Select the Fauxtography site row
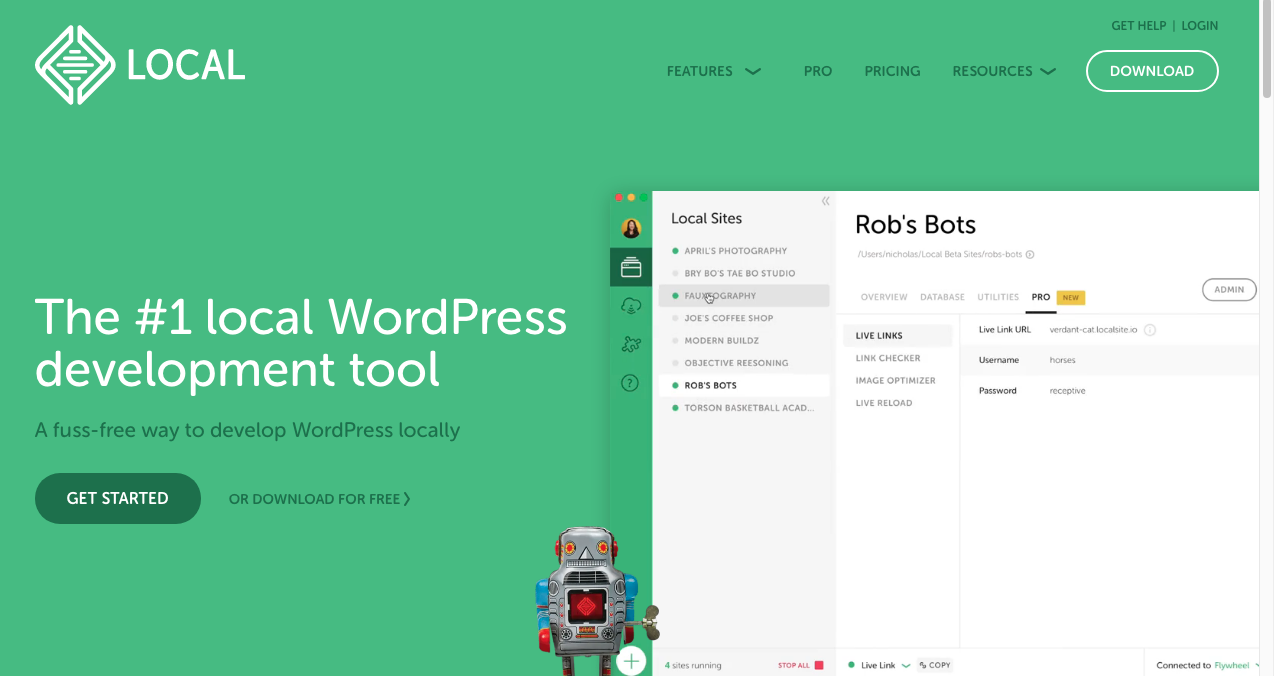Screen dimensions: 1274x676 (744, 296)
